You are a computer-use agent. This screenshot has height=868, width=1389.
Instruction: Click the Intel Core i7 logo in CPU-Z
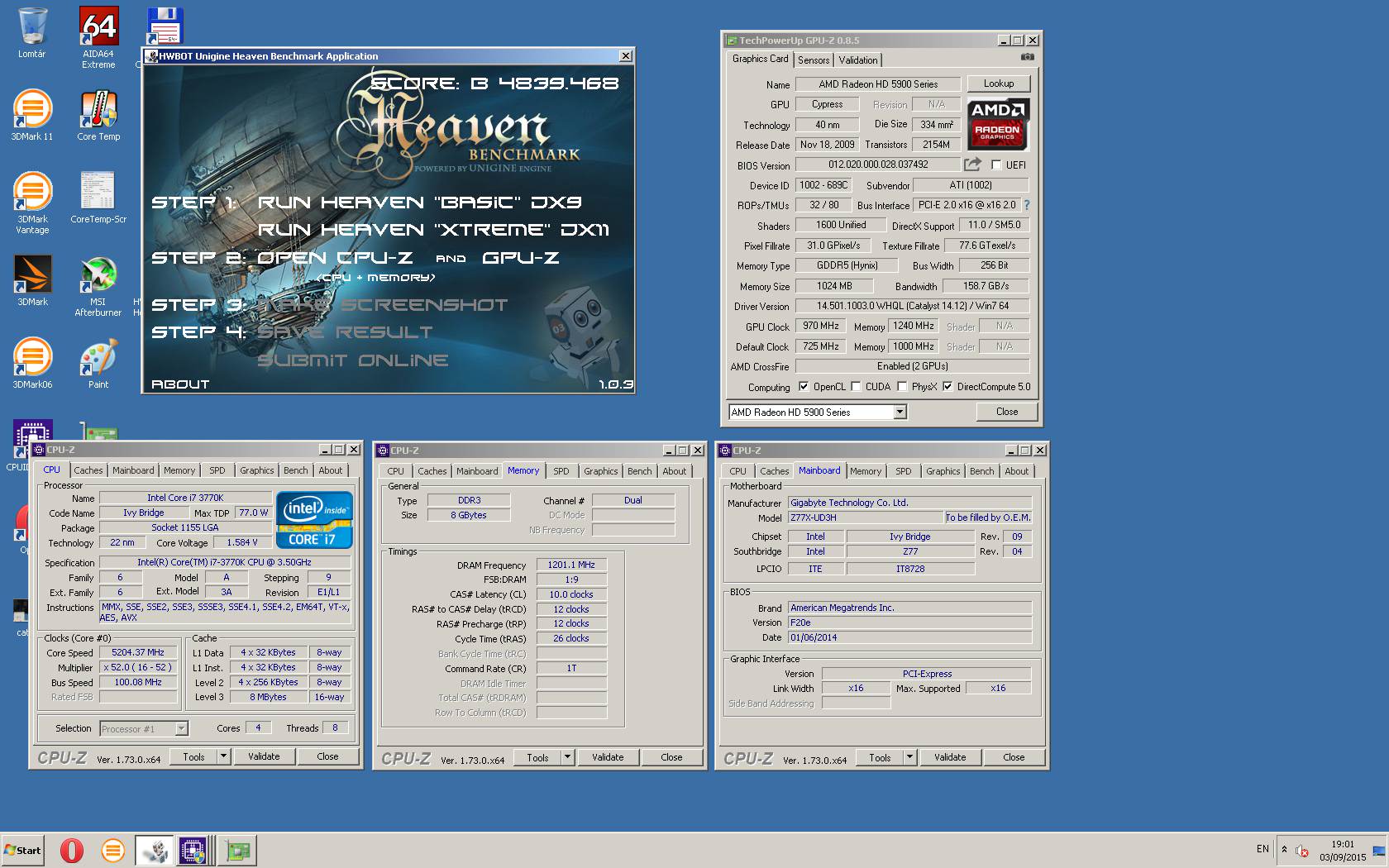click(314, 520)
